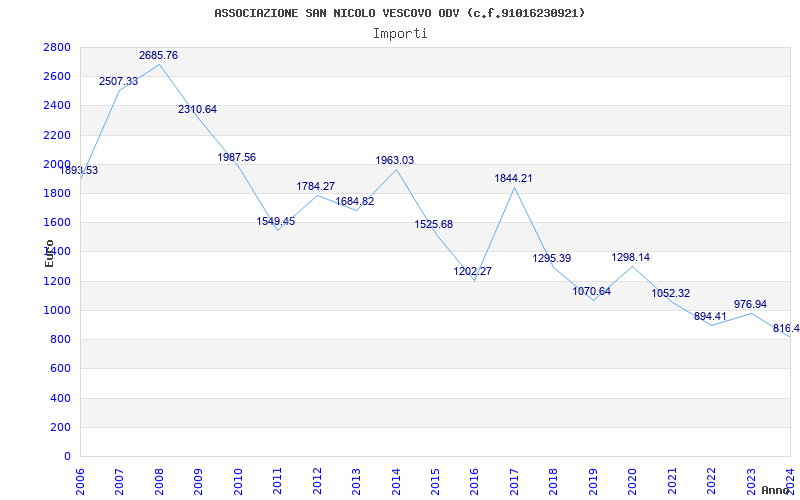Click the 1052.32 value label

point(671,294)
